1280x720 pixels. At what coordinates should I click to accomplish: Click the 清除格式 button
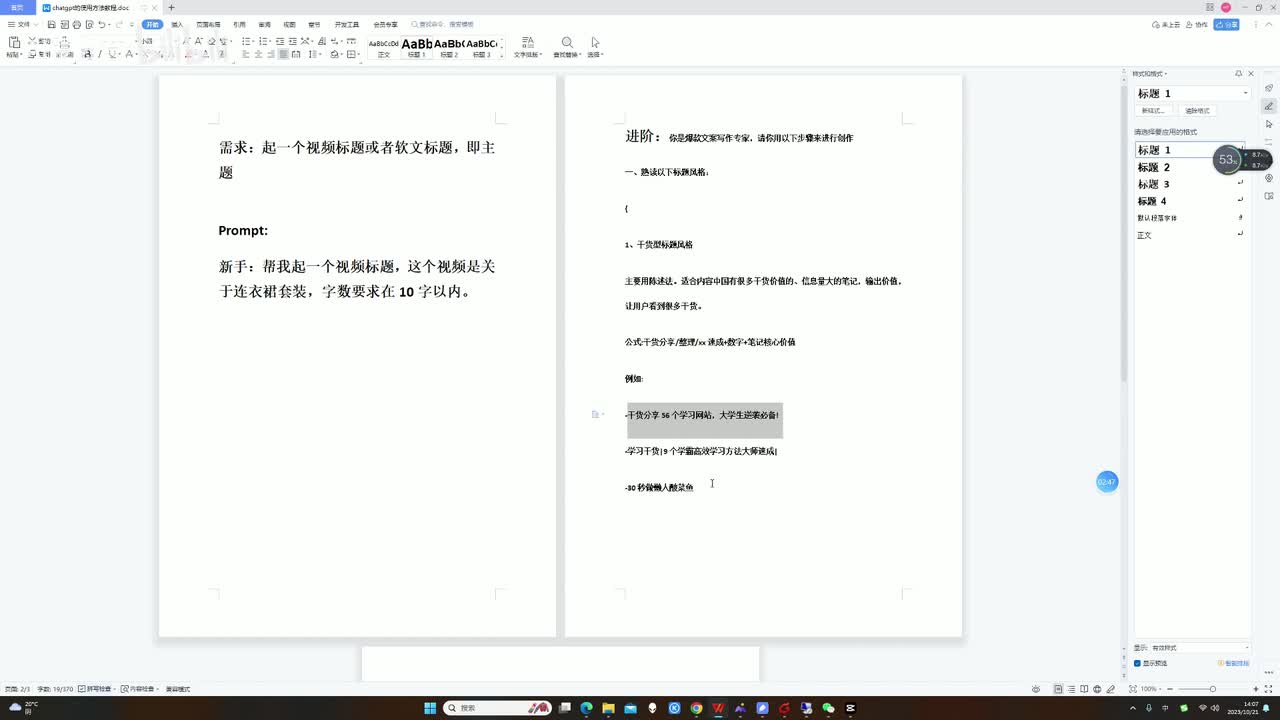tap(1197, 110)
